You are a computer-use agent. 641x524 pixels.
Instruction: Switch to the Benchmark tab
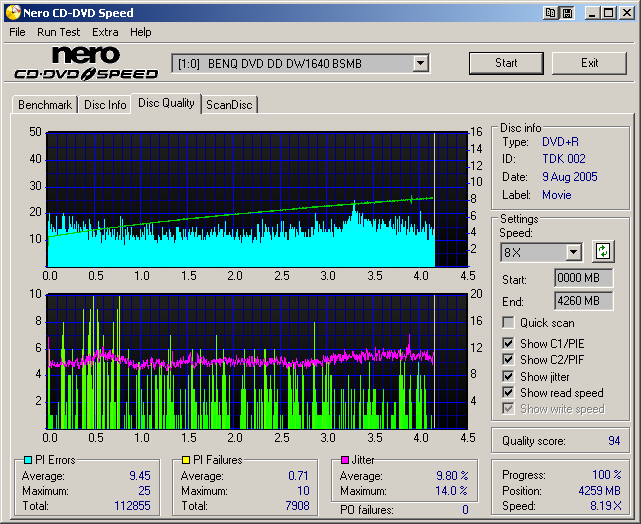[x=45, y=104]
